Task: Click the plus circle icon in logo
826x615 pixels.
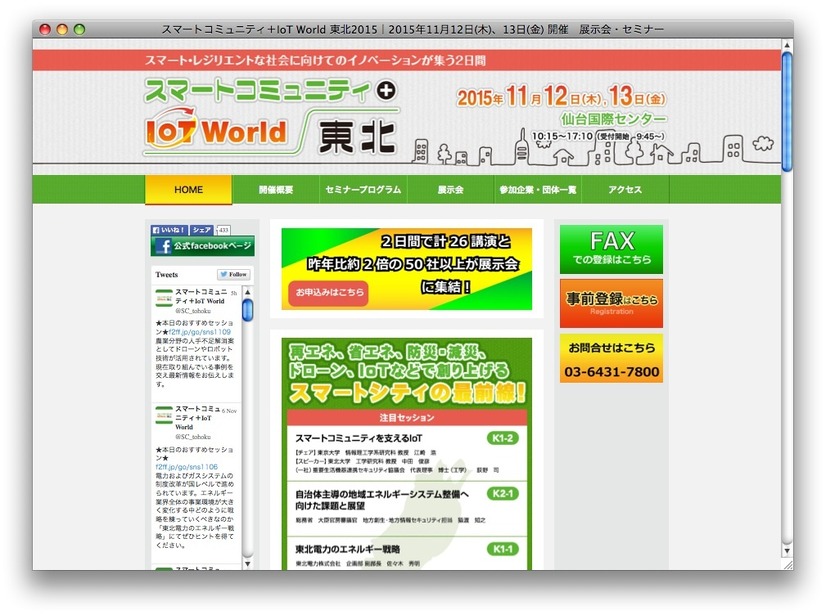Action: coord(386,91)
